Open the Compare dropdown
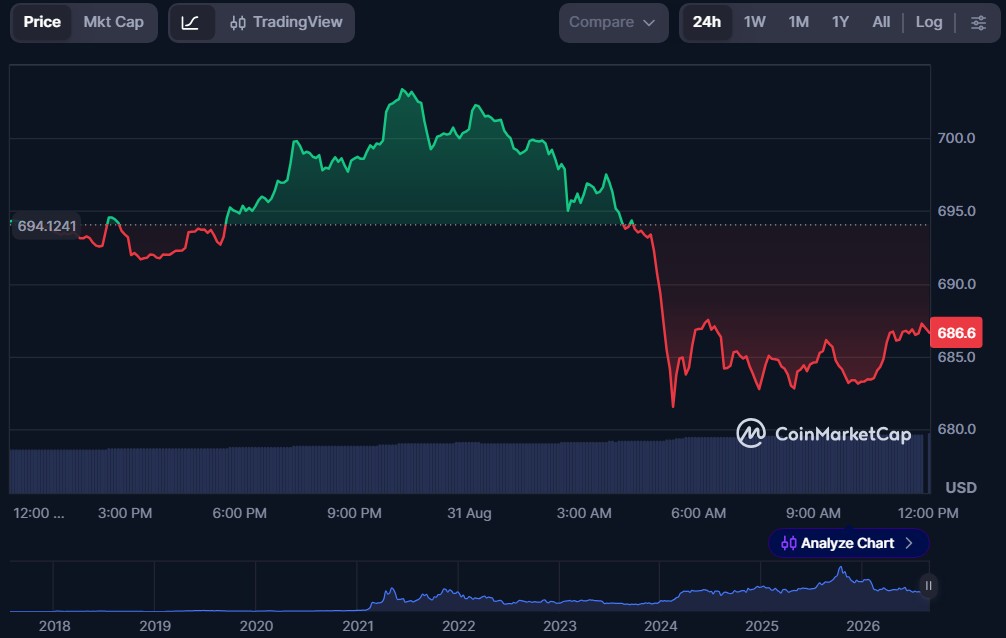This screenshot has width=1006, height=638. coord(613,23)
